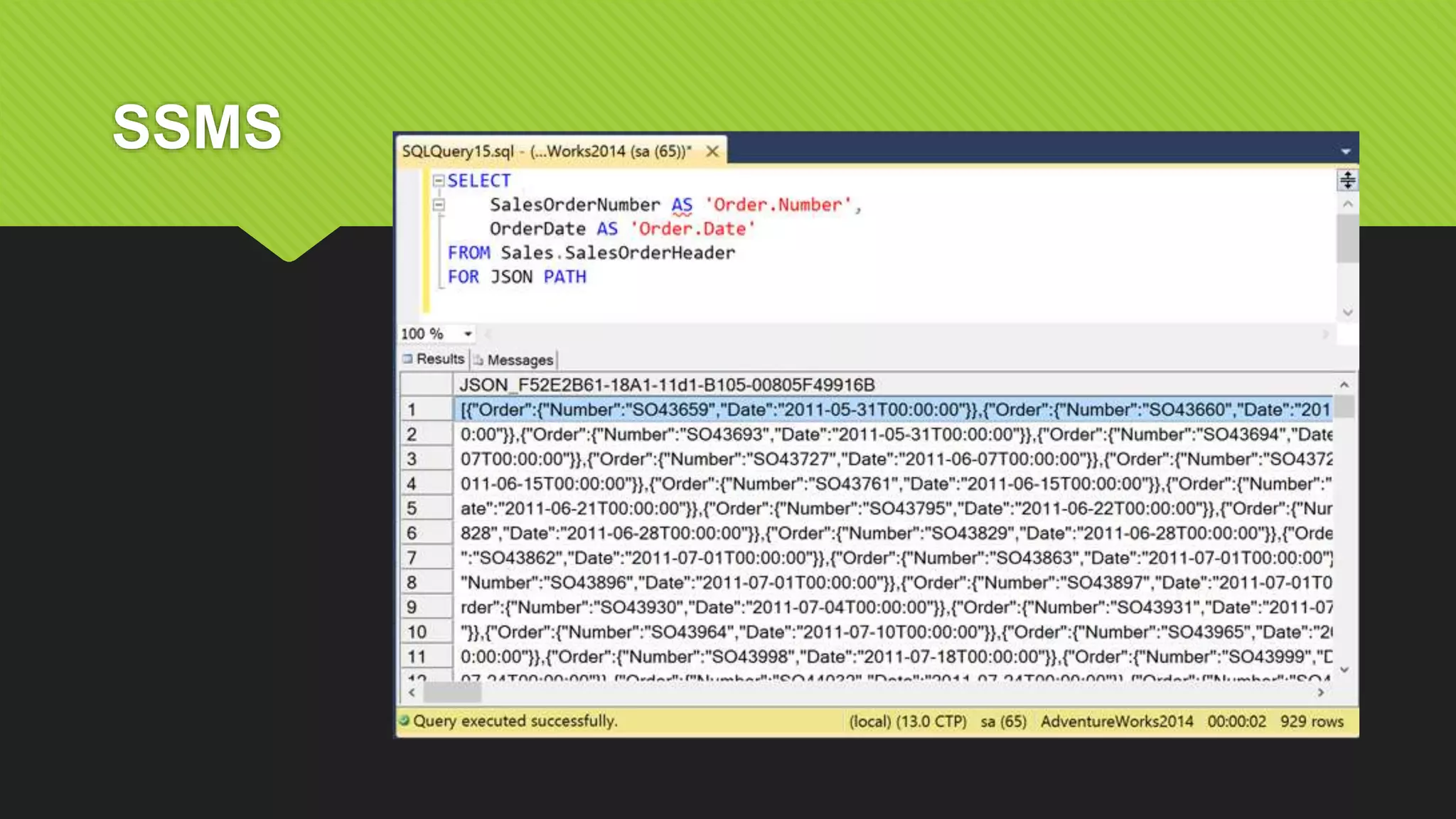Close the SQLQuery15.sql tab
1456x819 pixels.
pos(712,151)
